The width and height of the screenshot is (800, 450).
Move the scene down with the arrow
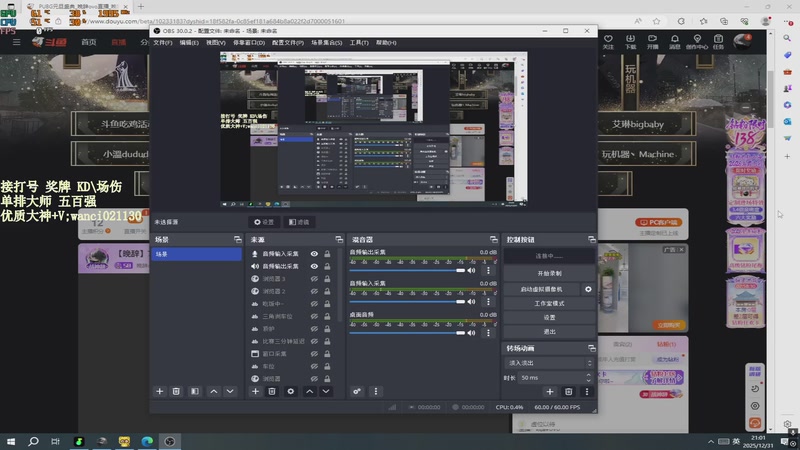[x=230, y=391]
